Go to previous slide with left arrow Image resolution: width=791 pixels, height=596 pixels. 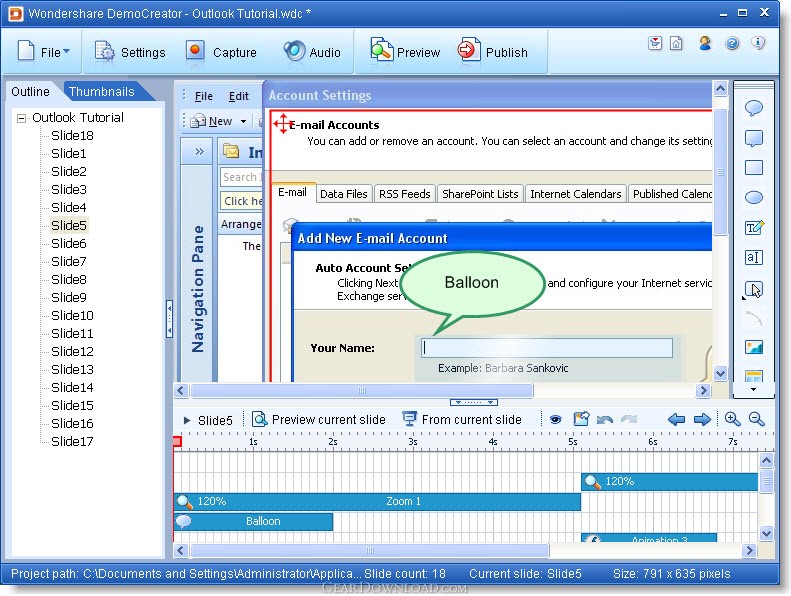coord(676,419)
